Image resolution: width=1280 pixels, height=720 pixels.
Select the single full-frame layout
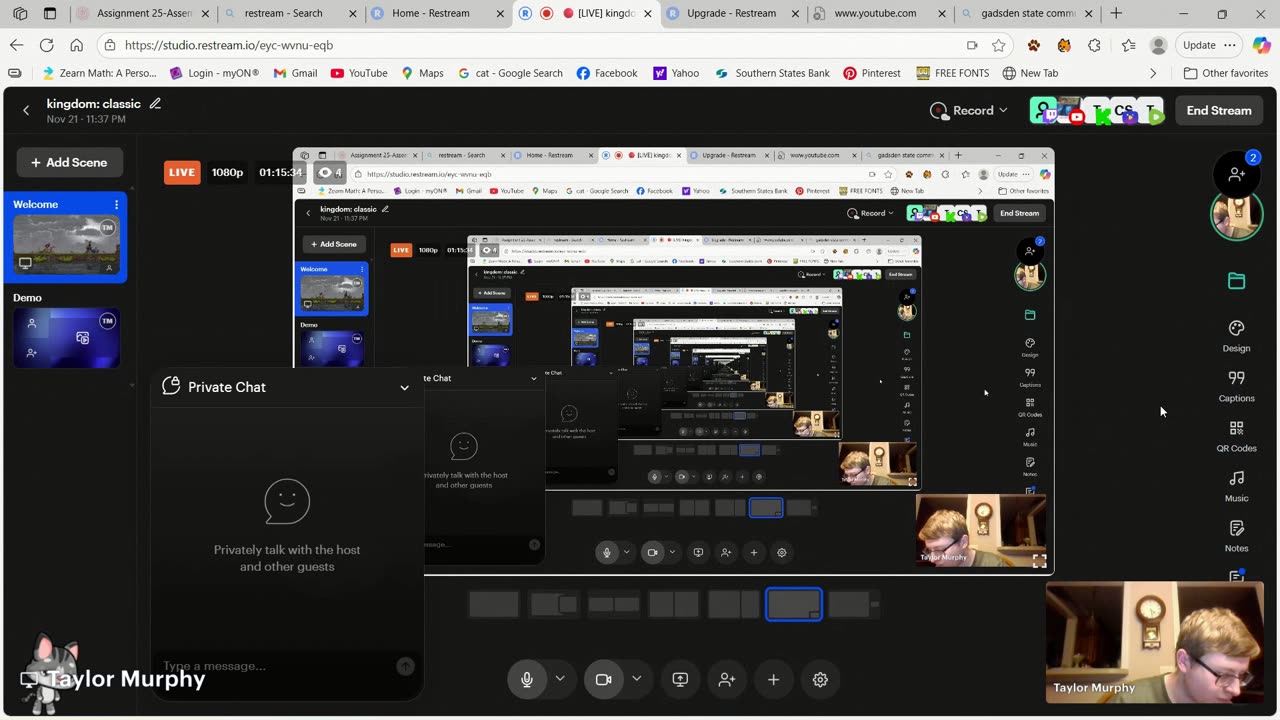coord(494,604)
